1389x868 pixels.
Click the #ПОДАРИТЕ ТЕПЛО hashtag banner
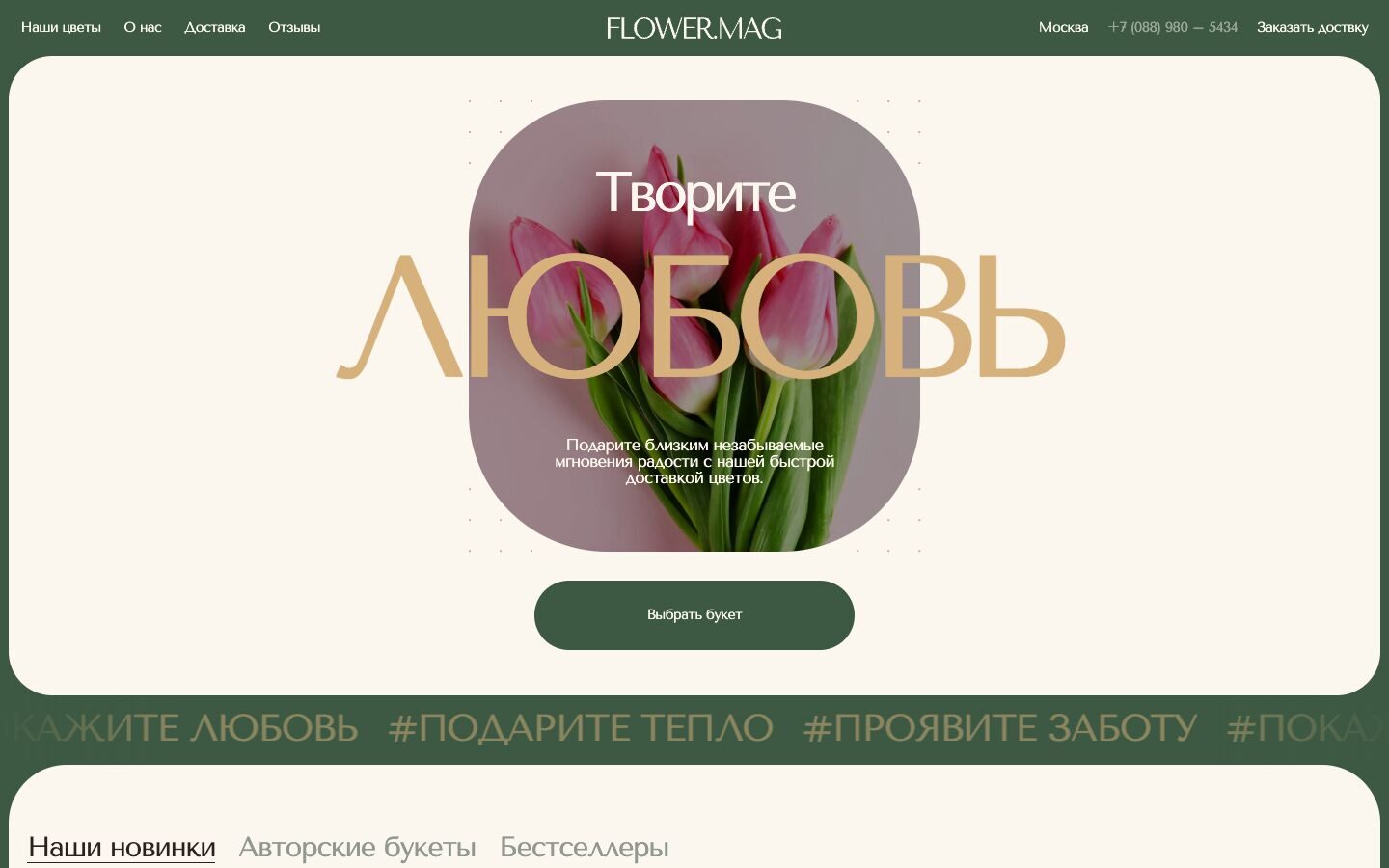pyautogui.click(x=581, y=728)
